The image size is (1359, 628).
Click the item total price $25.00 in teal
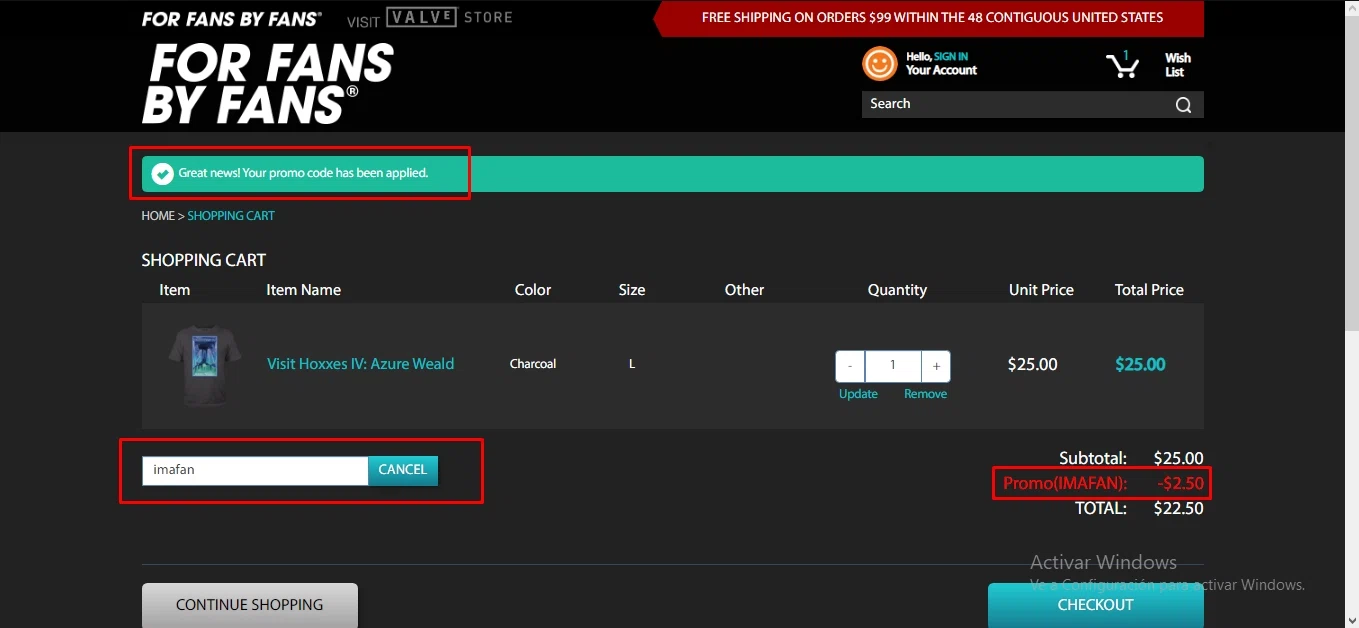pyautogui.click(x=1140, y=365)
